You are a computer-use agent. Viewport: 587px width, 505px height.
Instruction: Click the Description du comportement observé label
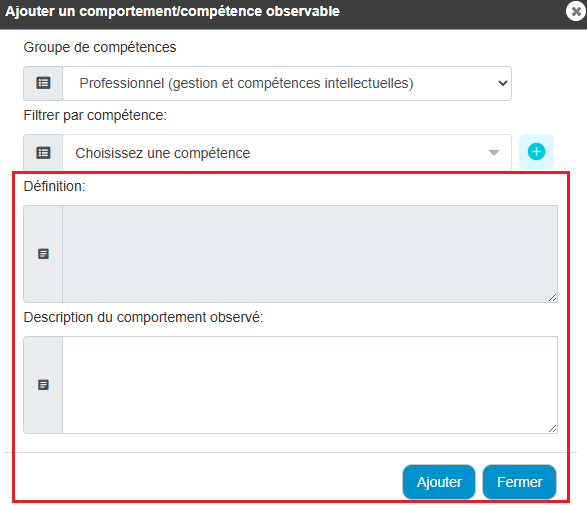[x=143, y=317]
